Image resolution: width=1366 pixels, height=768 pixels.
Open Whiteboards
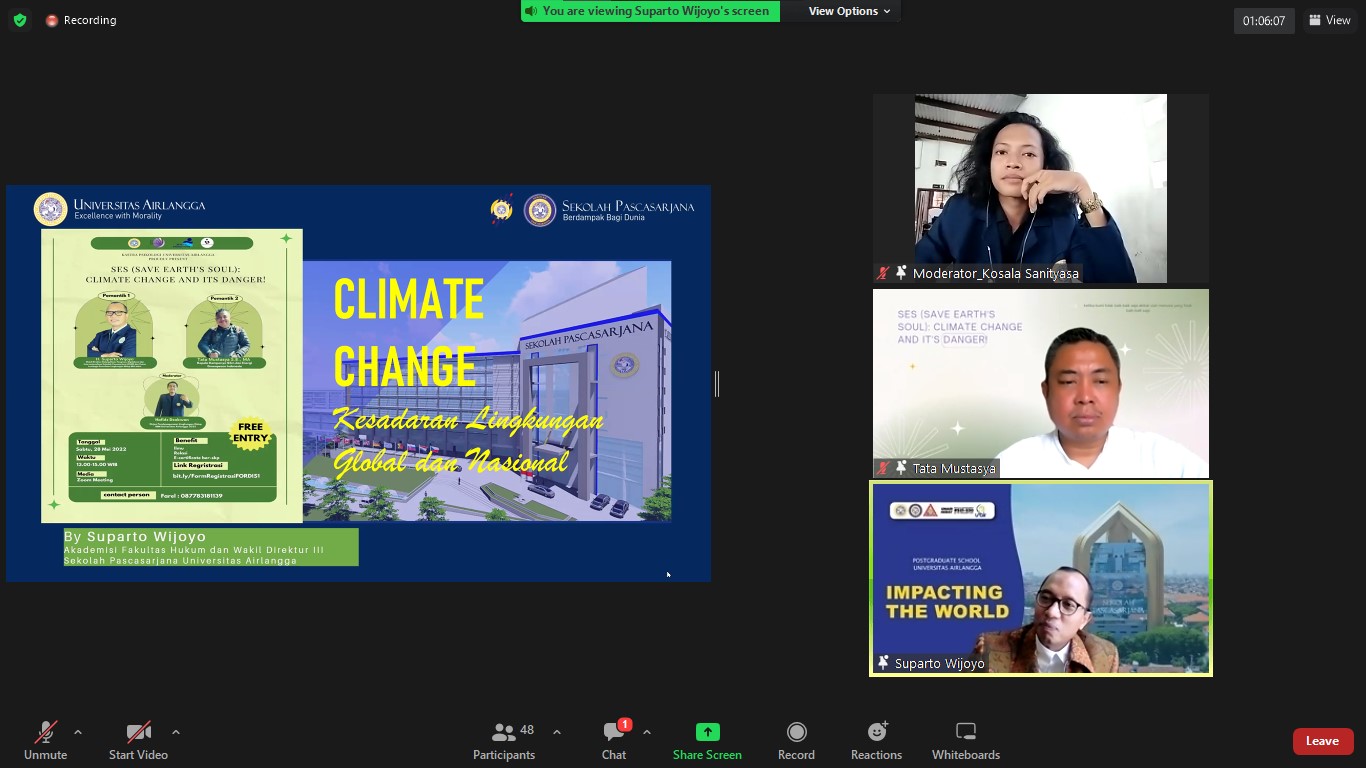tap(965, 741)
